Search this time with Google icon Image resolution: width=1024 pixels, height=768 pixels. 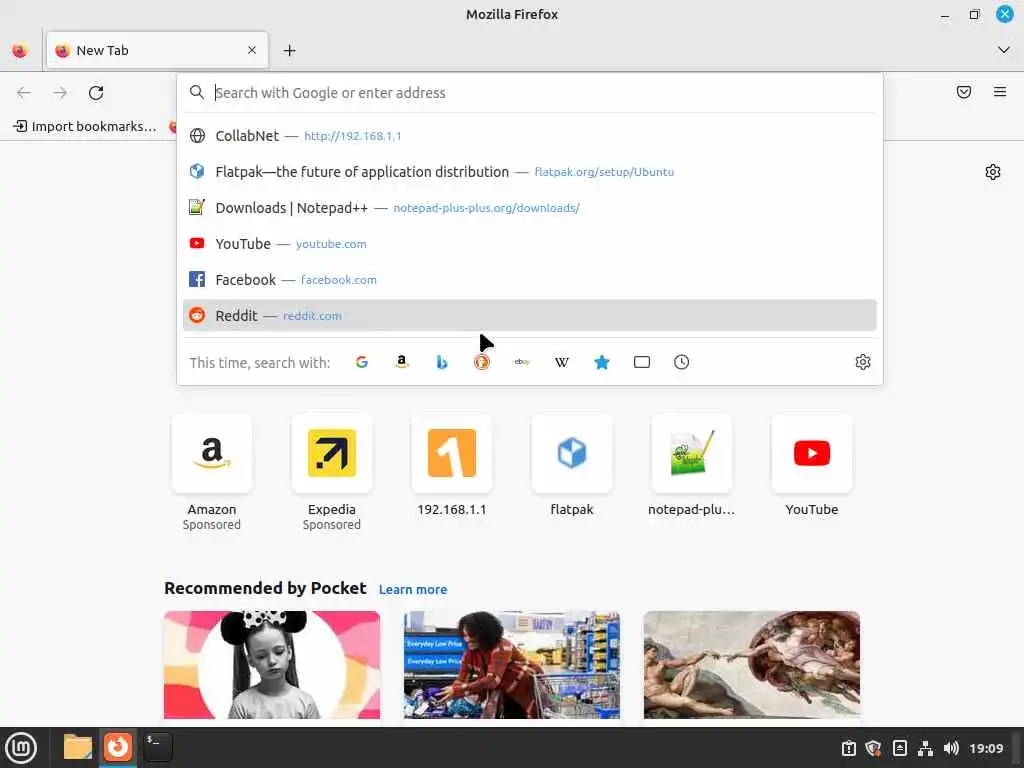pos(362,362)
